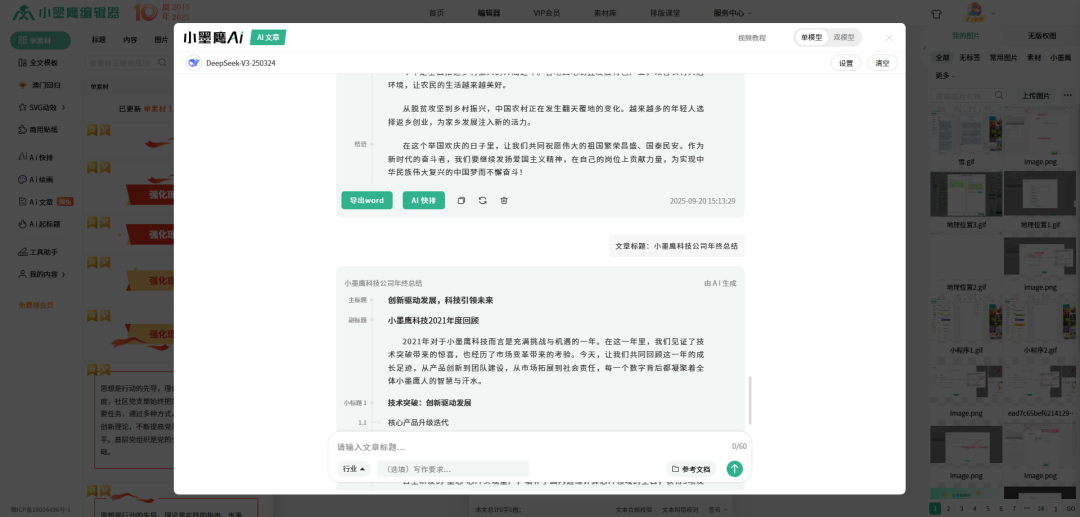This screenshot has height=517, width=1080.
Task: Close the AI 文章 dialog
Action: [x=889, y=38]
